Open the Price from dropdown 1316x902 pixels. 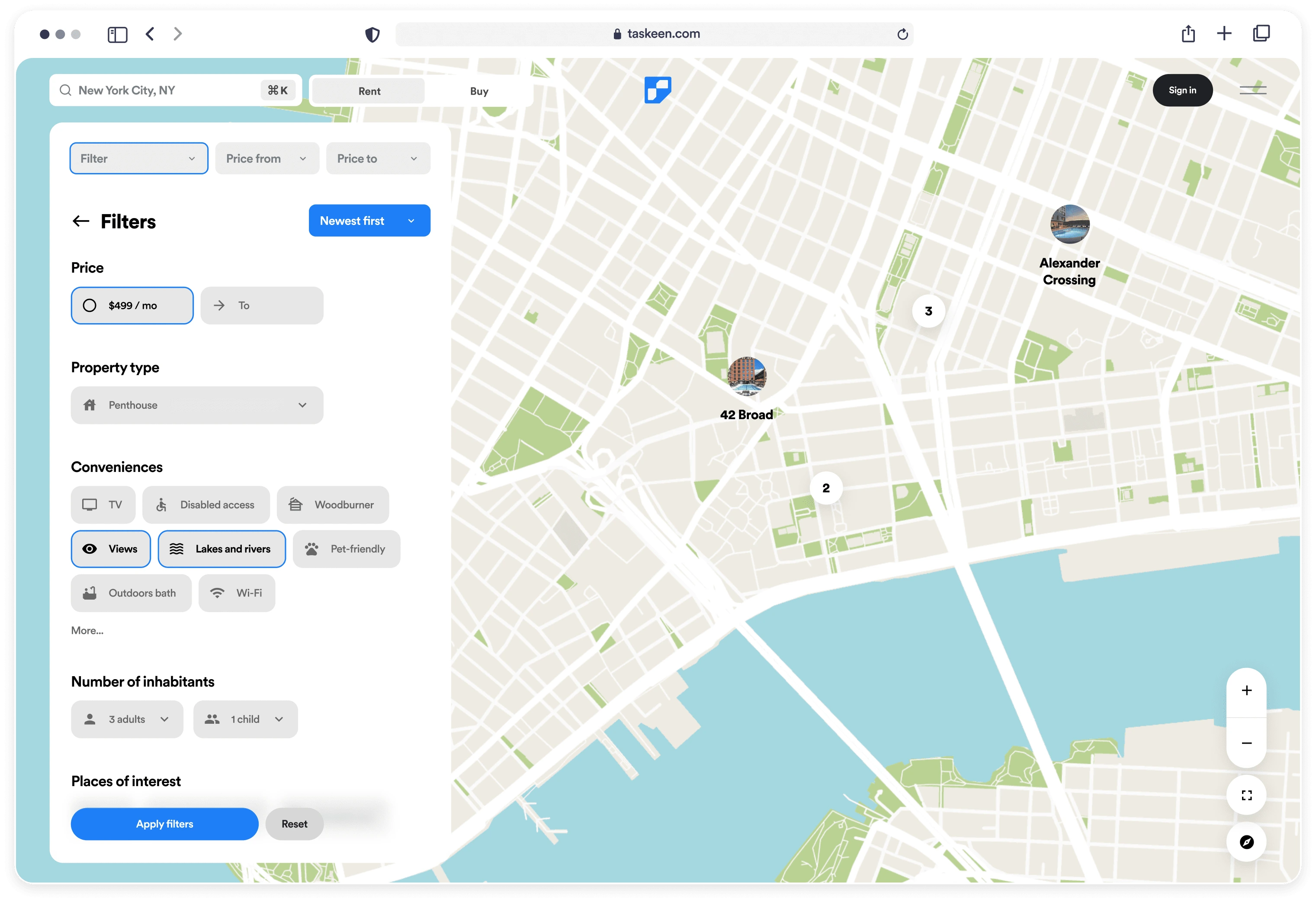click(x=267, y=158)
